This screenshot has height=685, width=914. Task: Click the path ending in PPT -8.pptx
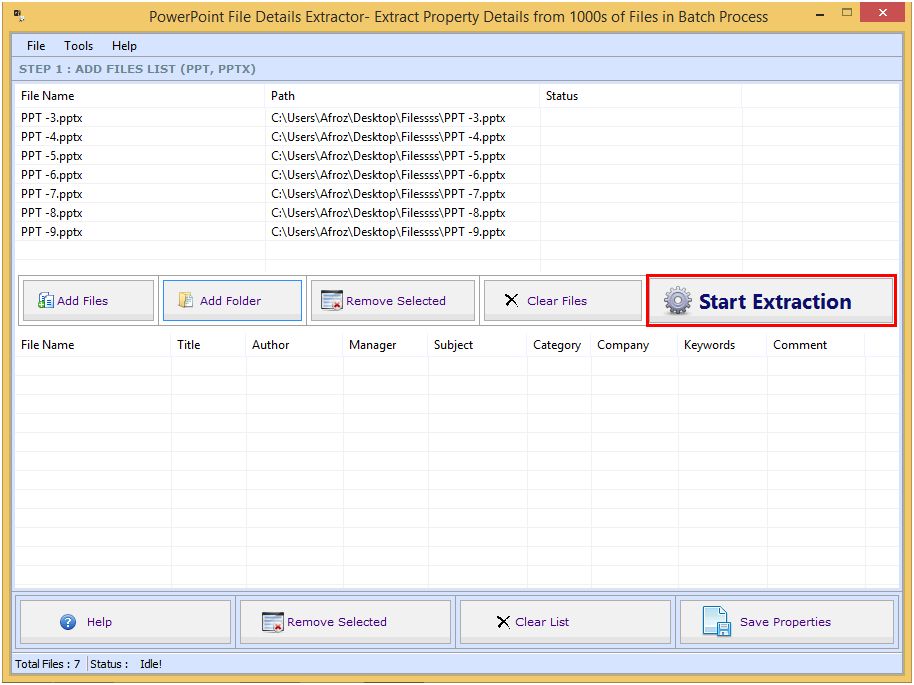click(388, 213)
